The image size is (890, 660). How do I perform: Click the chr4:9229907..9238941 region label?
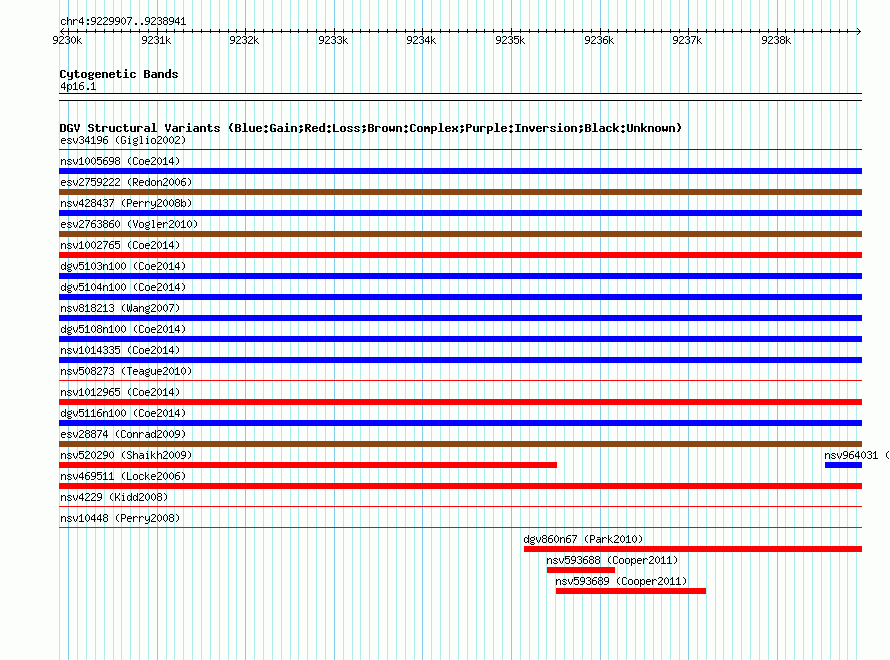[x=123, y=22]
